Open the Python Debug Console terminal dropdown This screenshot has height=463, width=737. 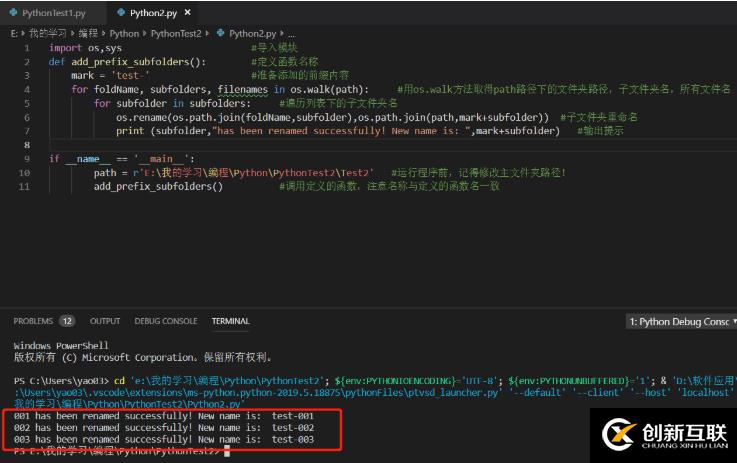pos(680,321)
